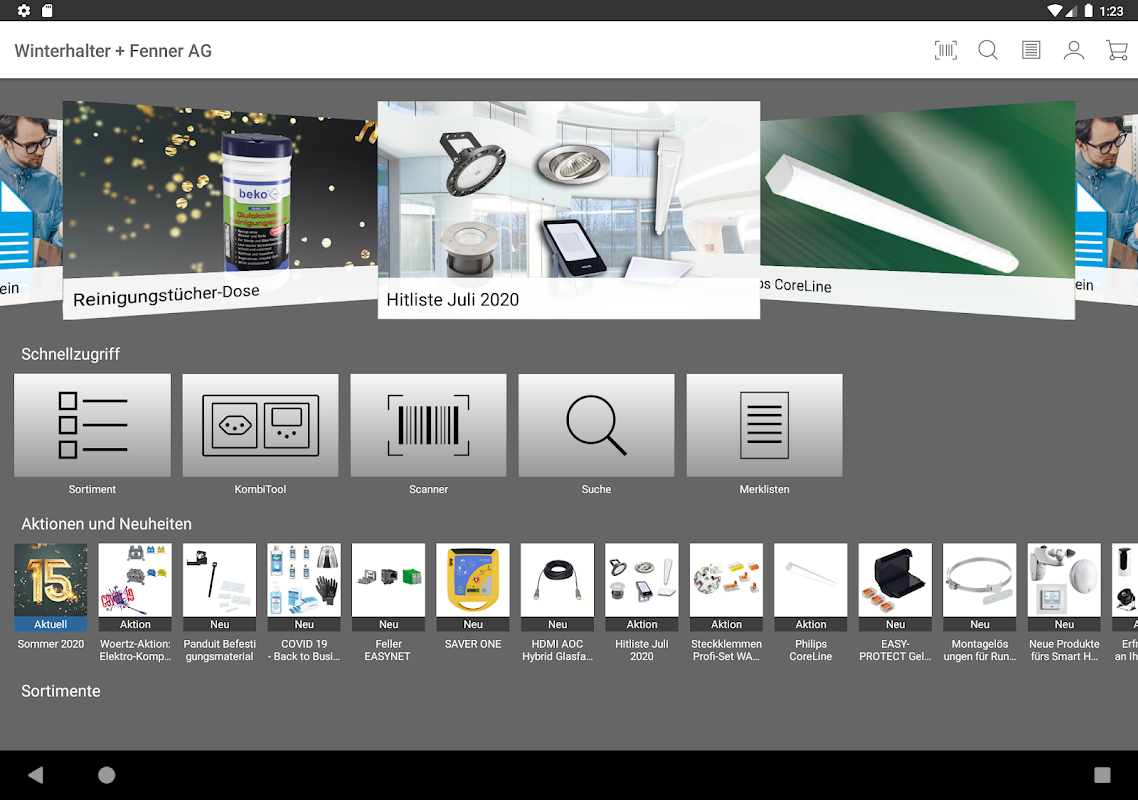Open search via top bar magnifier icon
Viewport: 1138px width, 800px height.
[988, 50]
